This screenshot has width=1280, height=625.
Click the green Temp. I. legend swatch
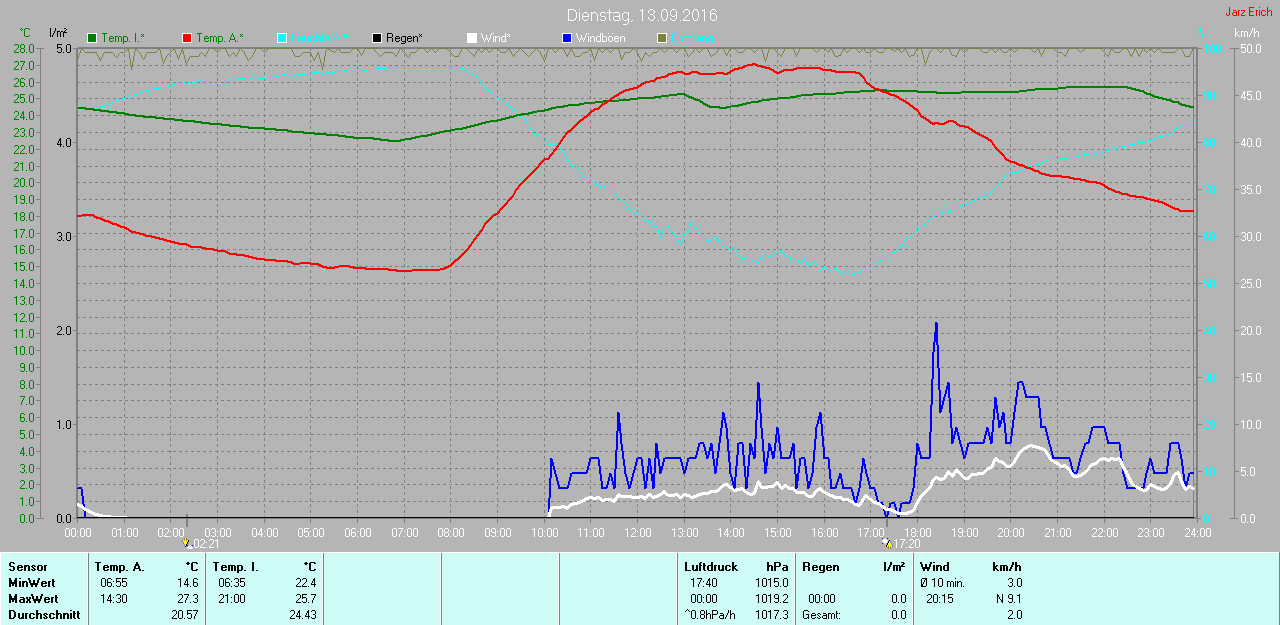(93, 38)
